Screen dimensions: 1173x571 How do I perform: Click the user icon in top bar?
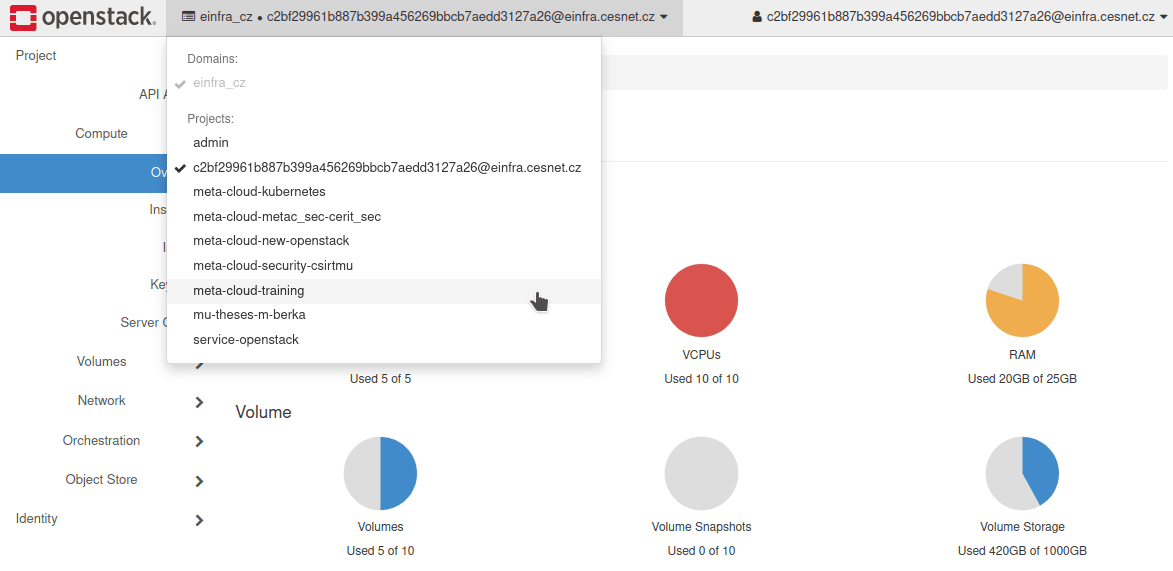(758, 17)
